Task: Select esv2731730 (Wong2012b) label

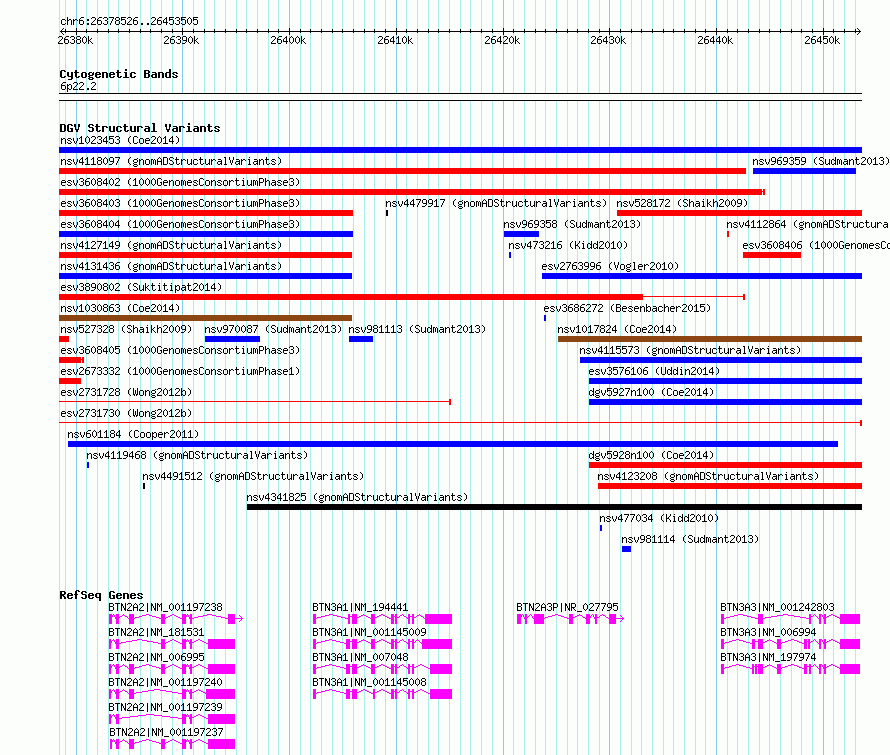Action: (126, 413)
